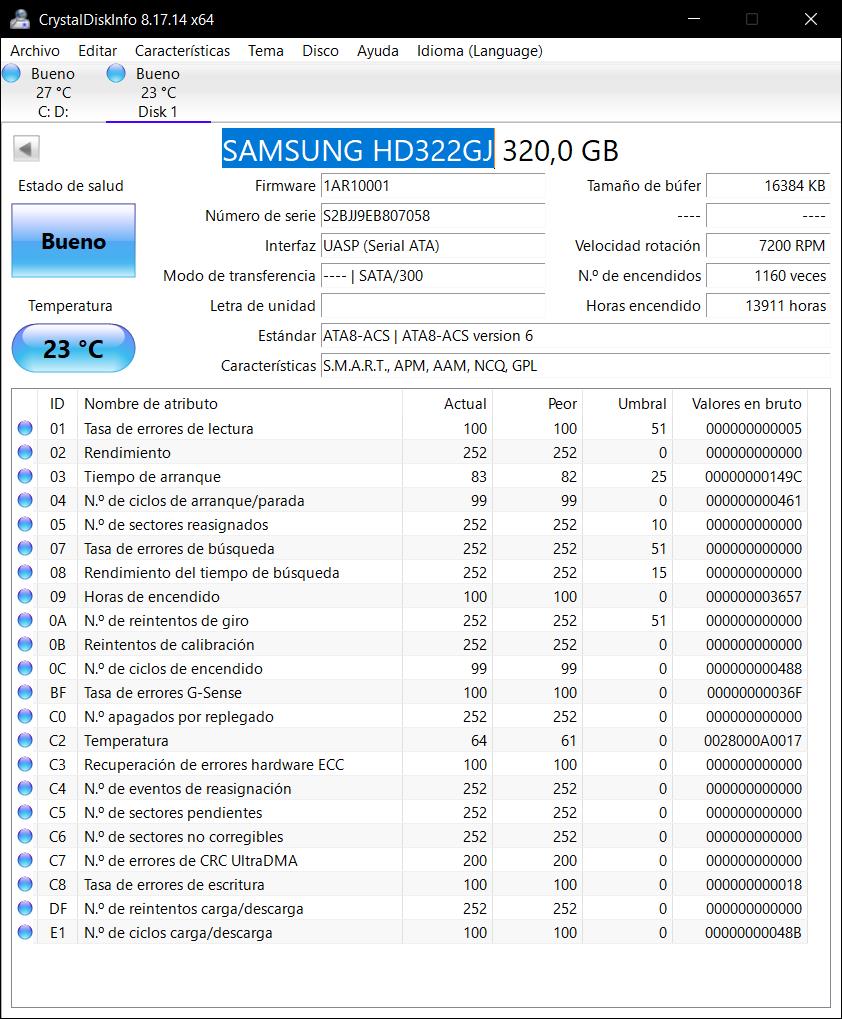
Task: Click status orb for C: D: disk
Action: point(11,73)
